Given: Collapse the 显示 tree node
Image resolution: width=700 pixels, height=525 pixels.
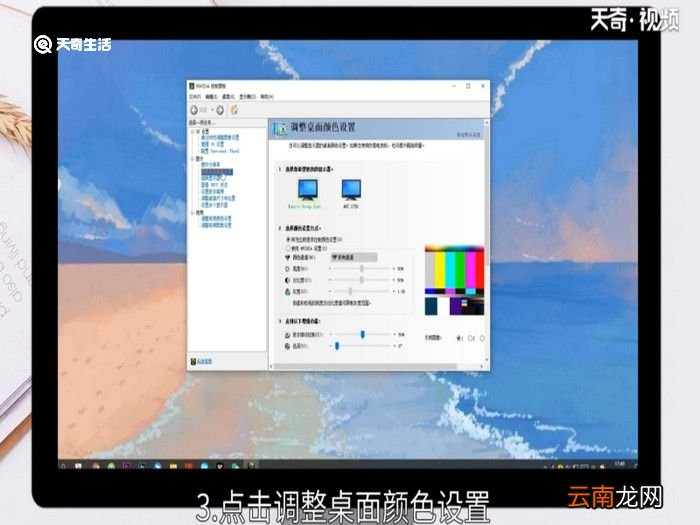Looking at the screenshot, I should (193, 158).
